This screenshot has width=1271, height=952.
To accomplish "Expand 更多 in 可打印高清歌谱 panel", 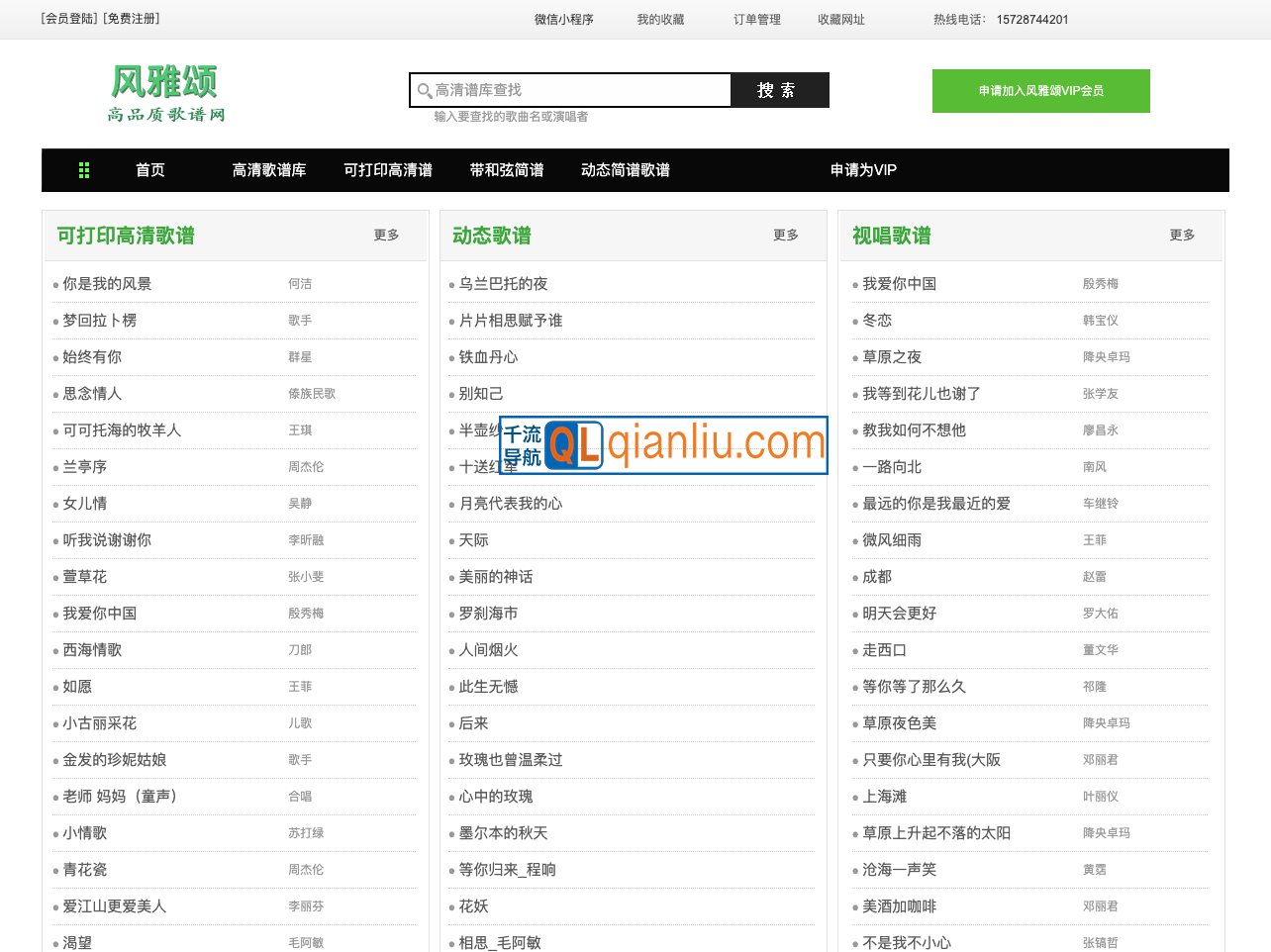I will coord(386,236).
